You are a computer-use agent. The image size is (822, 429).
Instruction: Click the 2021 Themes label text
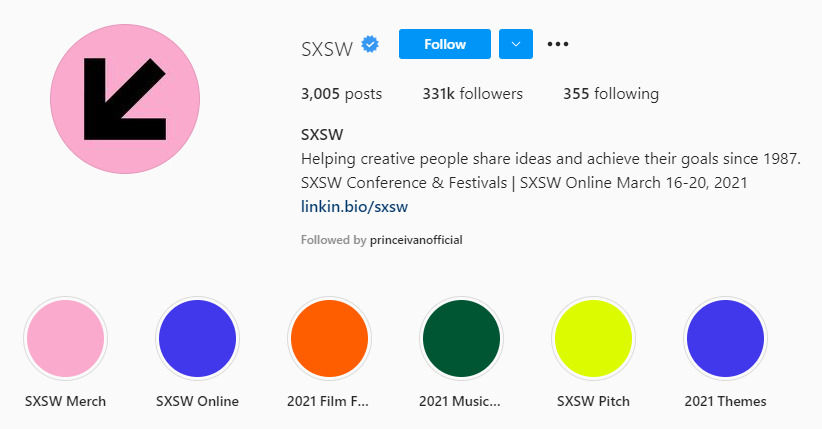pyautogui.click(x=726, y=401)
